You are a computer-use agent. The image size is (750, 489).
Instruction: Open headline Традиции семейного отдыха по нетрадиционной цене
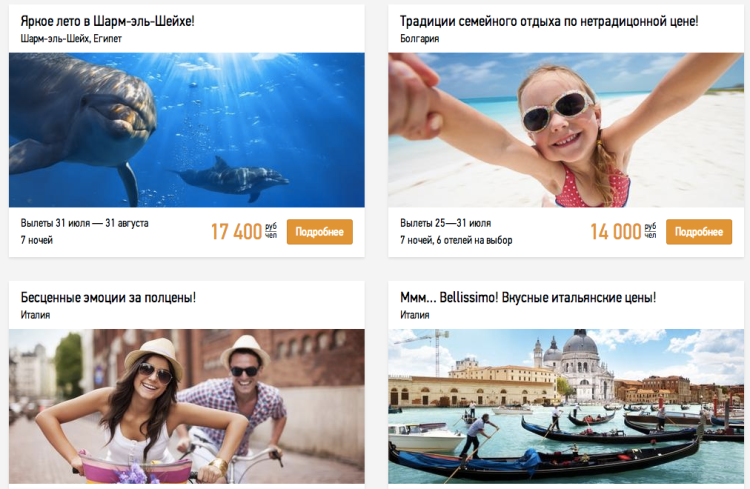point(549,21)
